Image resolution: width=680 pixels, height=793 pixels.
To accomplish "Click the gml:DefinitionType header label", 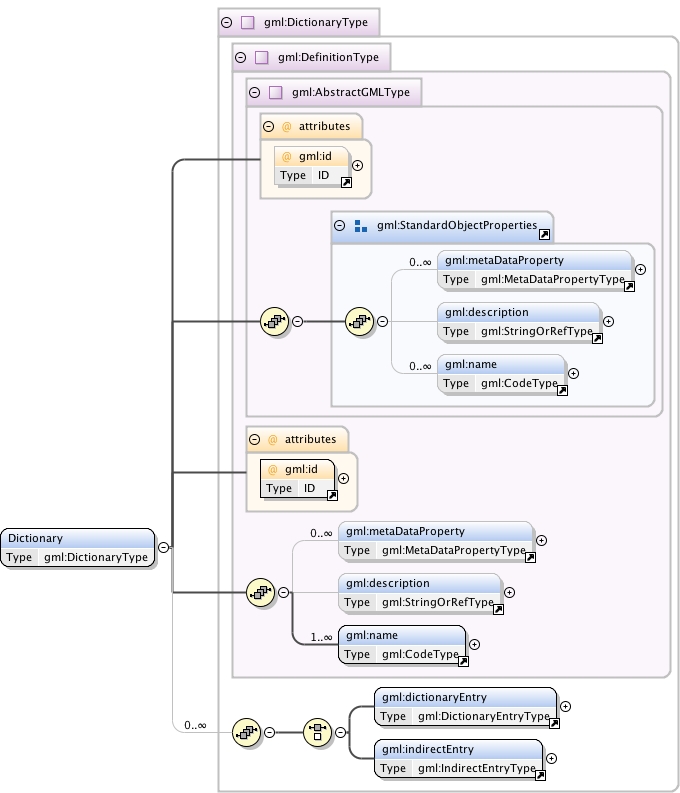I will 328,57.
